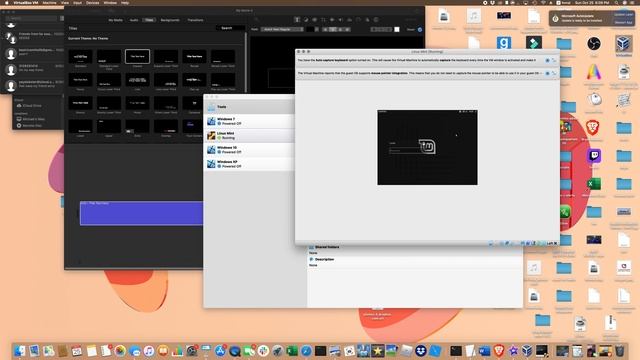Open Spotlight search in the menu bar
640x360 pixels.
point(617,2)
